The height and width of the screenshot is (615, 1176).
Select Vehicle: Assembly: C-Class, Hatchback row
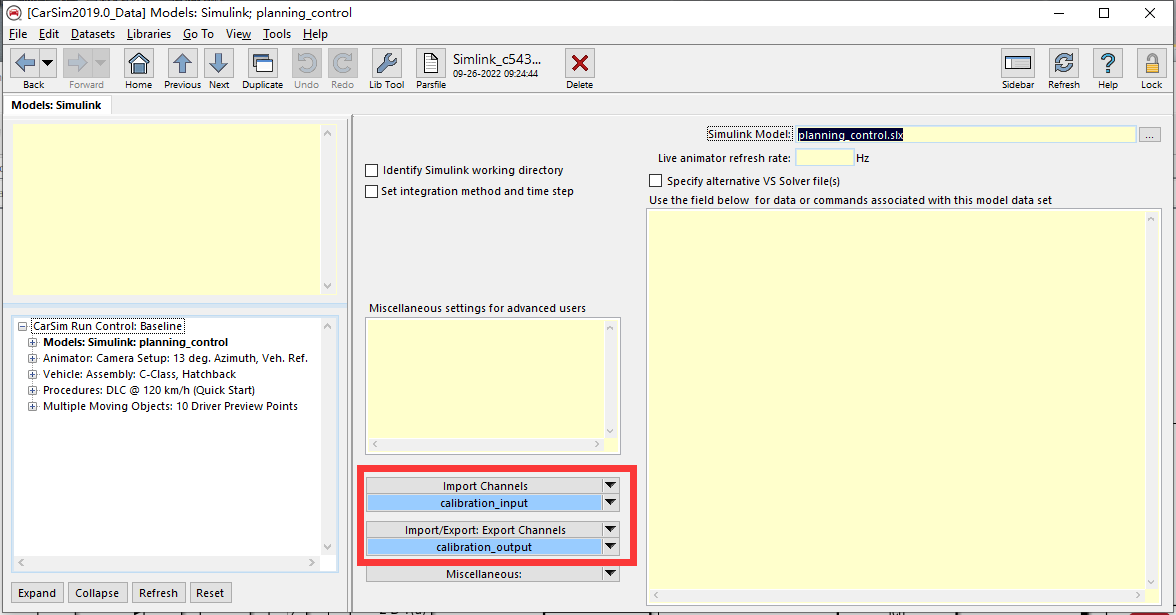tap(140, 374)
